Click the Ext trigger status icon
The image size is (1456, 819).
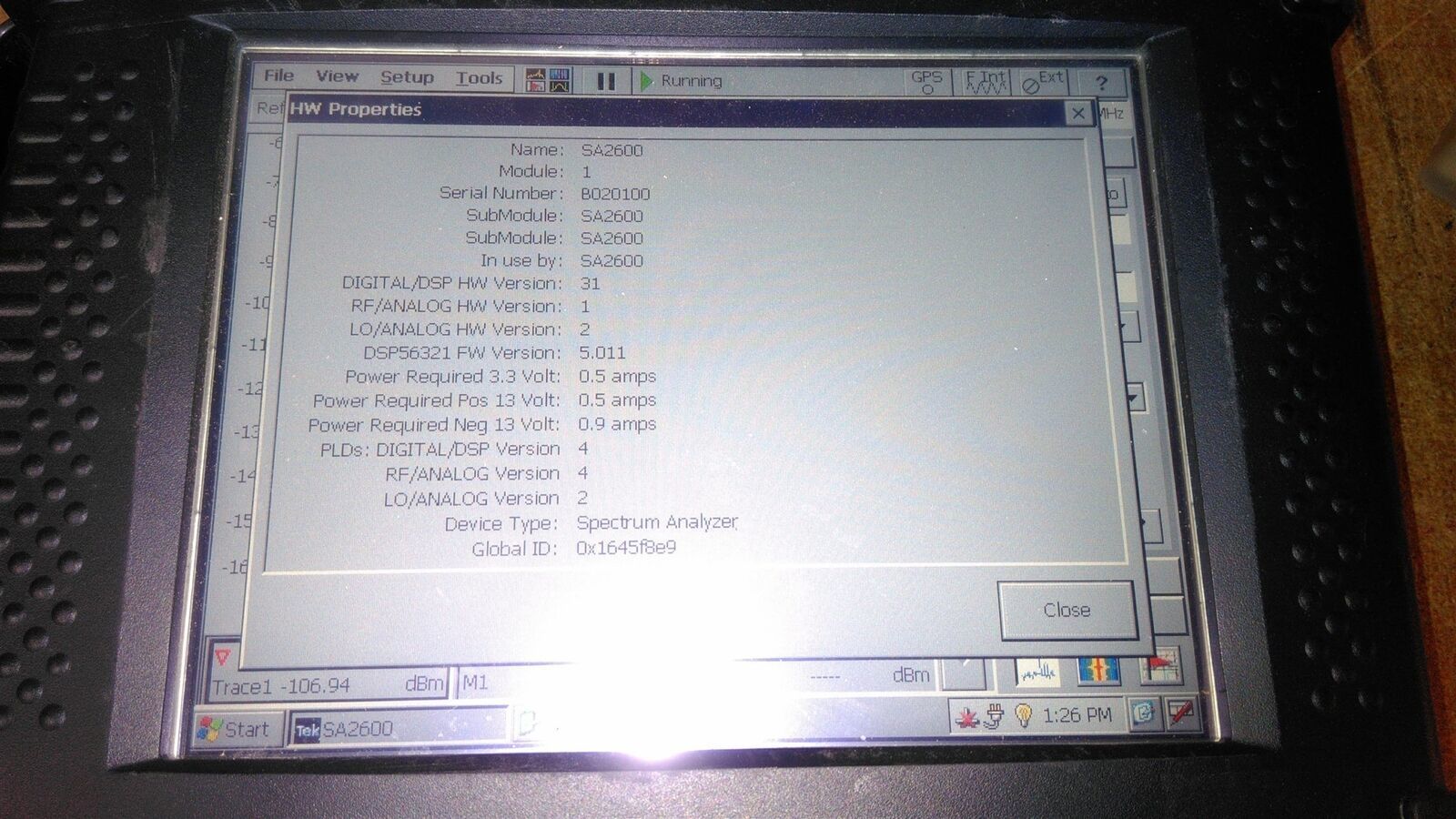click(1043, 83)
